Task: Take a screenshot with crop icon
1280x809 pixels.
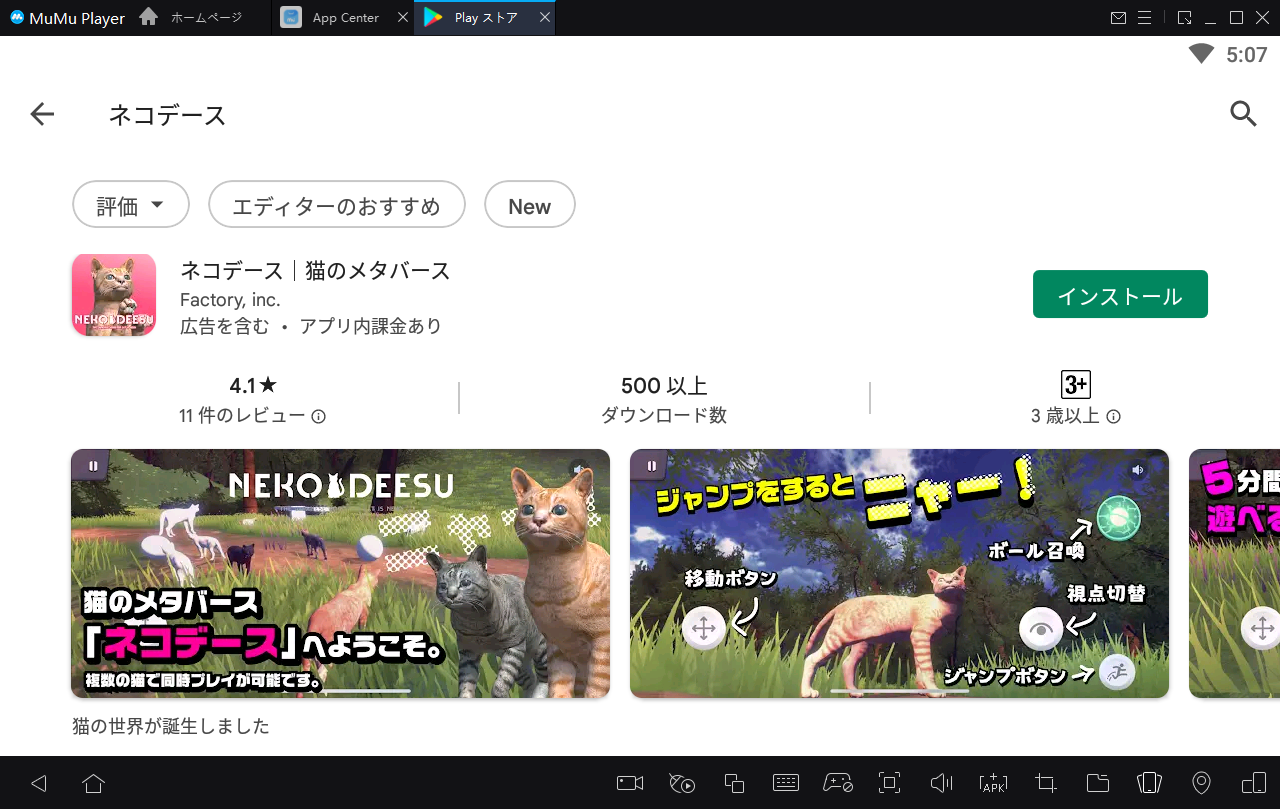Action: coord(1046,783)
